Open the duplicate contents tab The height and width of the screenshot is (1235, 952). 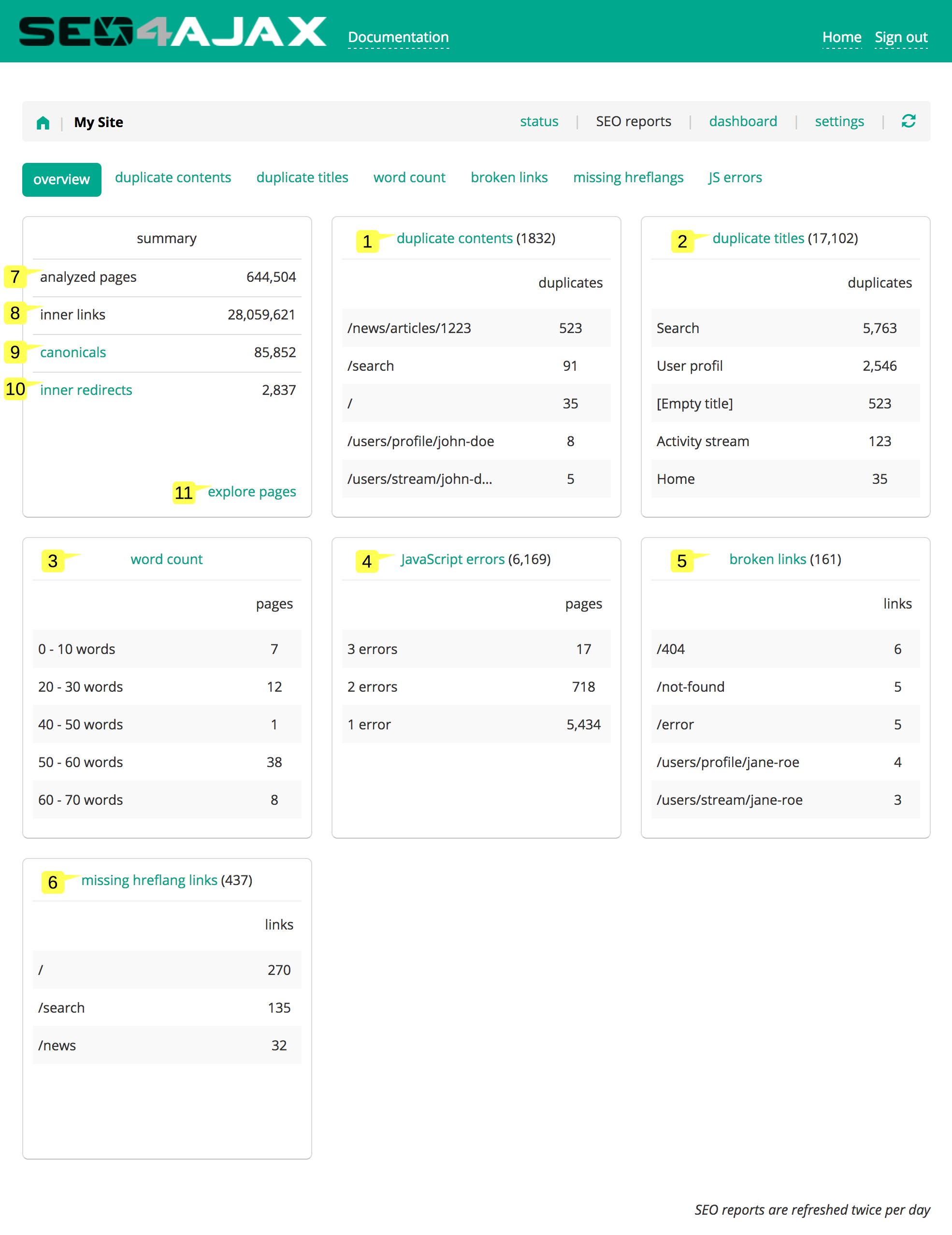point(173,177)
